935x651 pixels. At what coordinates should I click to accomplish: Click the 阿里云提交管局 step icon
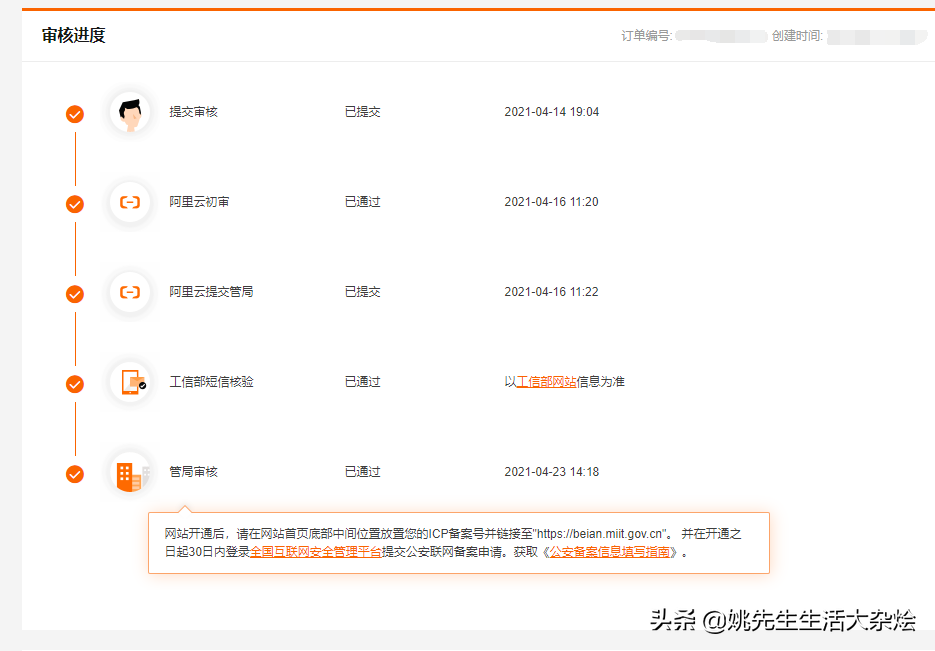coord(130,293)
